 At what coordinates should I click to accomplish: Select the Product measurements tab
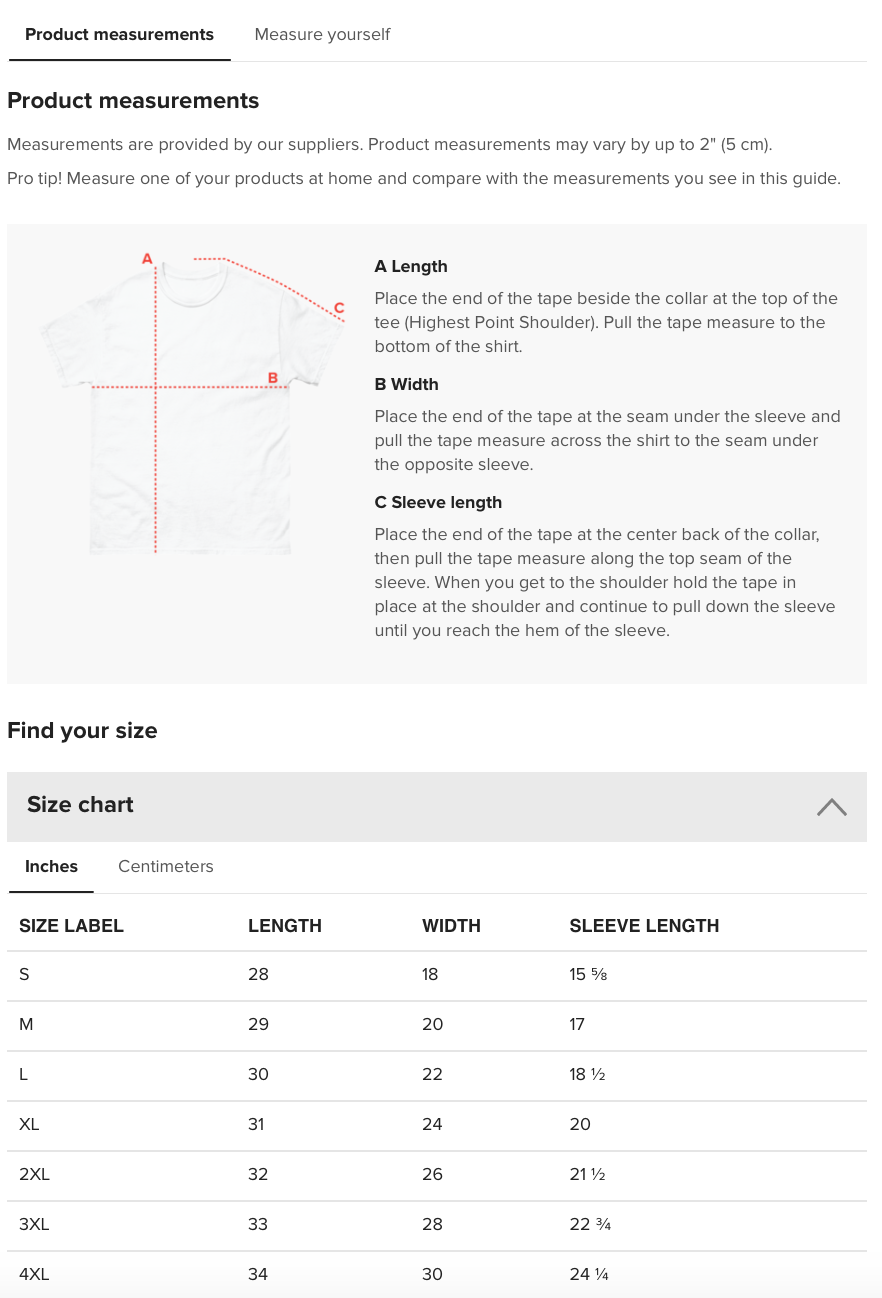pos(119,35)
